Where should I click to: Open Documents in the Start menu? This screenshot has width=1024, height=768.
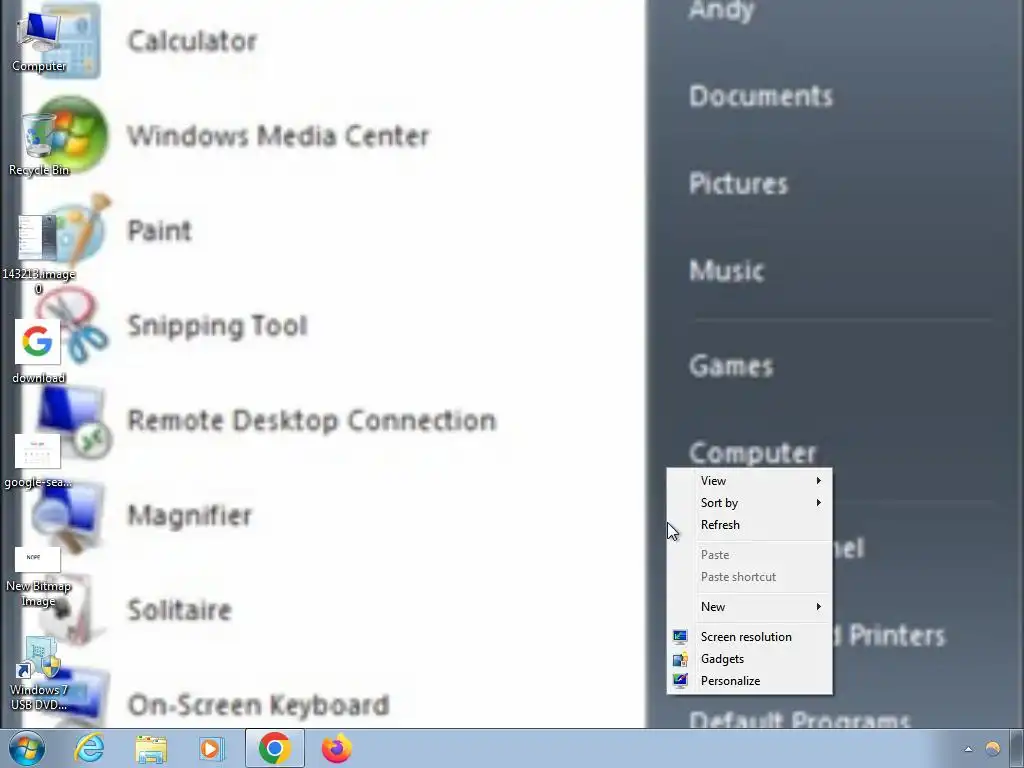[x=761, y=96]
